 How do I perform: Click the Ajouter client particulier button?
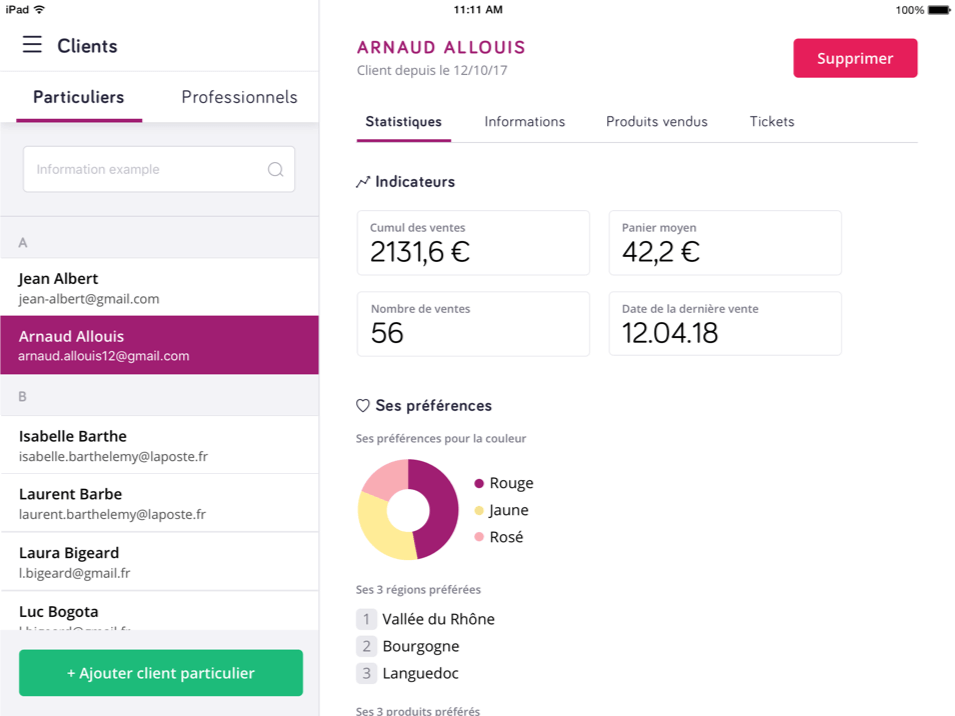160,672
